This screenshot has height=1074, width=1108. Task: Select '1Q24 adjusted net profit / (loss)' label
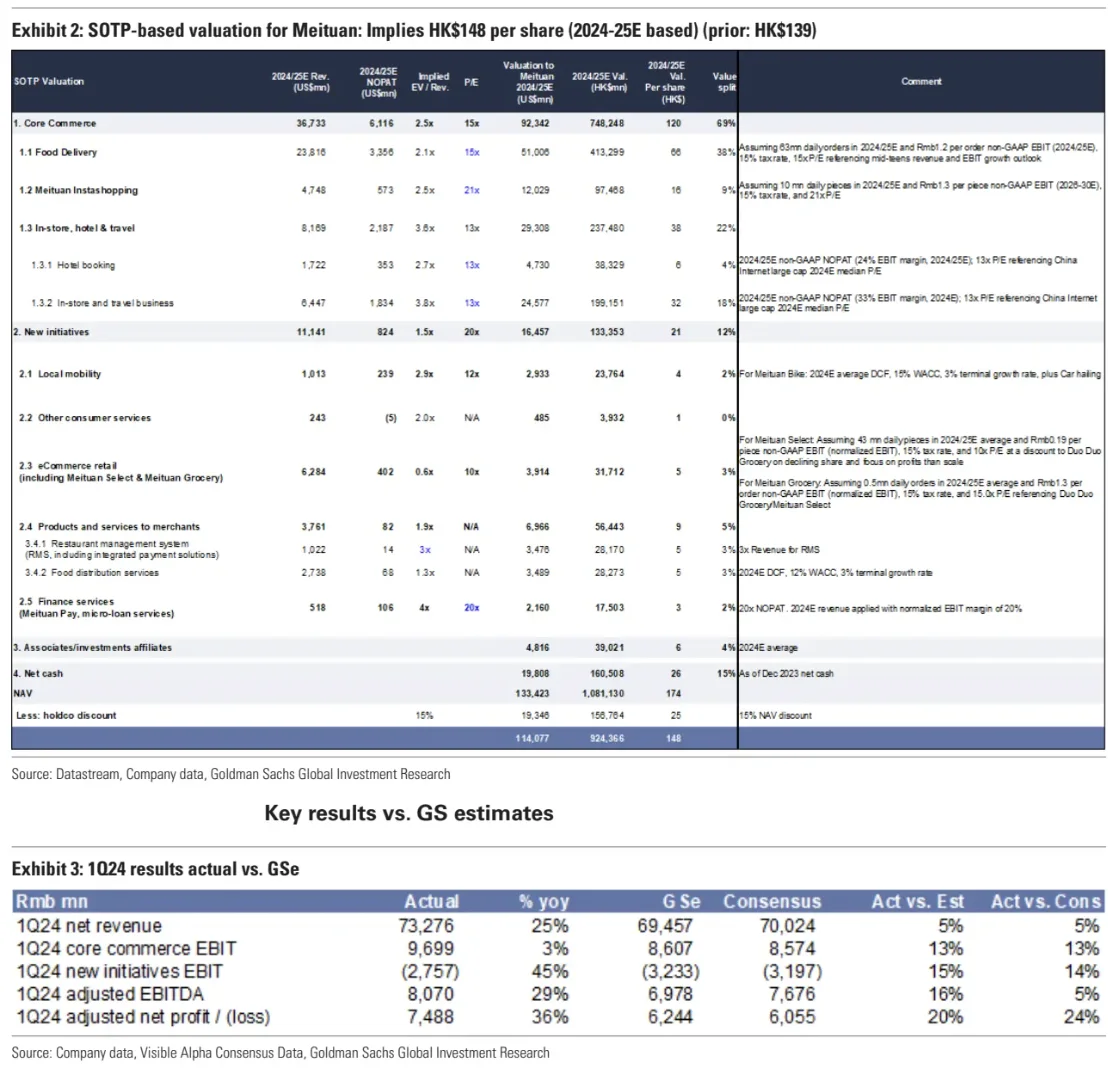point(143,1017)
